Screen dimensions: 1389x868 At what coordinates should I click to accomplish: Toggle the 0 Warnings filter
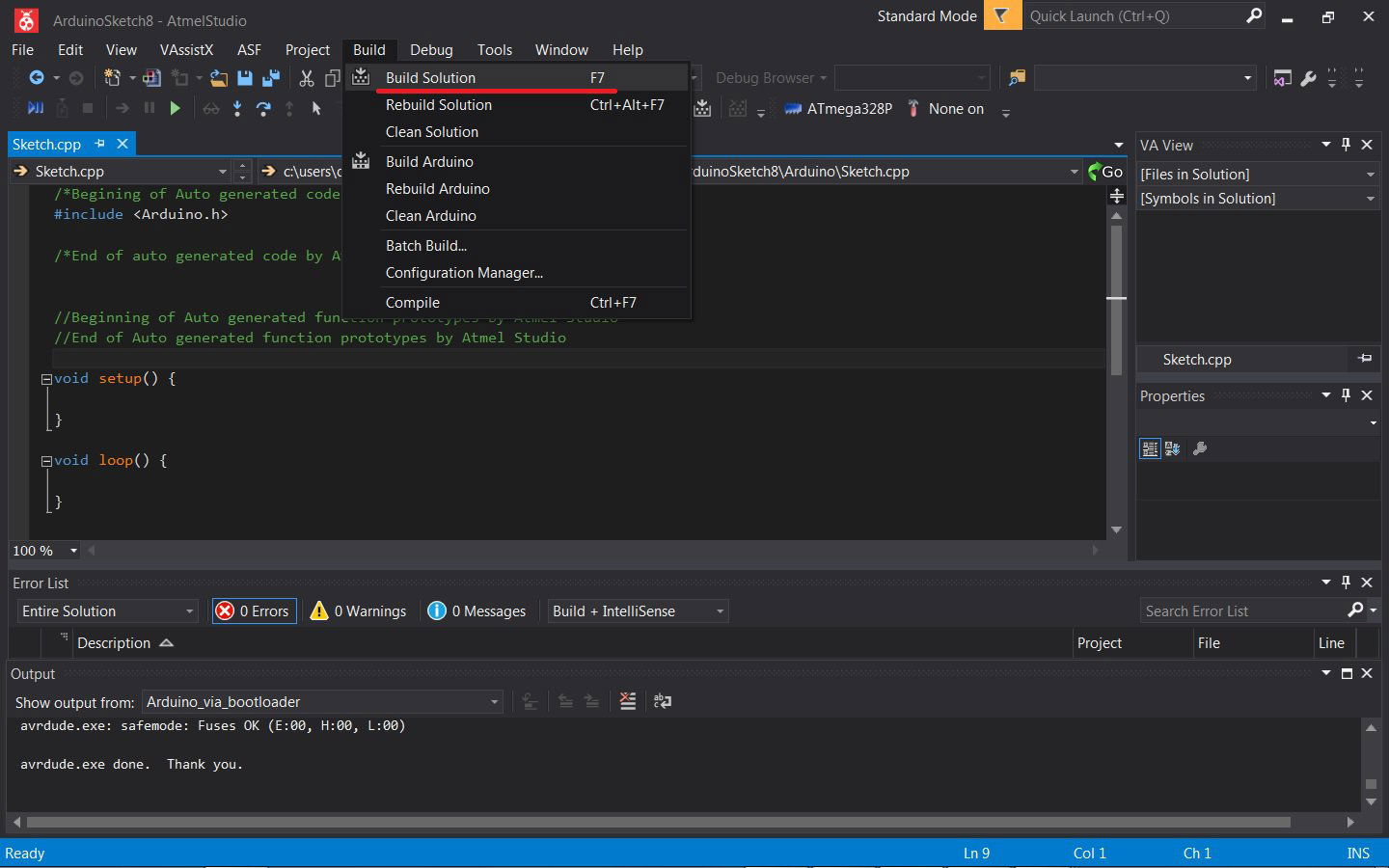(358, 610)
